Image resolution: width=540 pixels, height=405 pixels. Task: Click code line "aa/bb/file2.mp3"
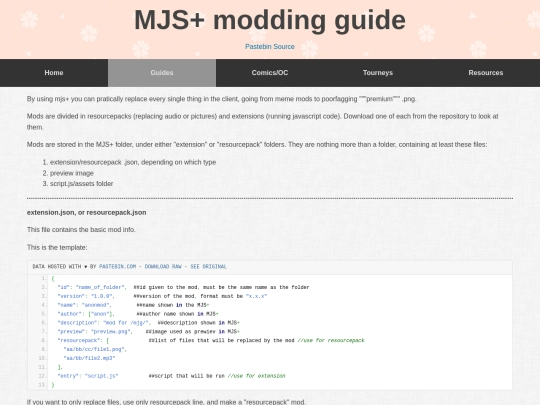point(89,358)
